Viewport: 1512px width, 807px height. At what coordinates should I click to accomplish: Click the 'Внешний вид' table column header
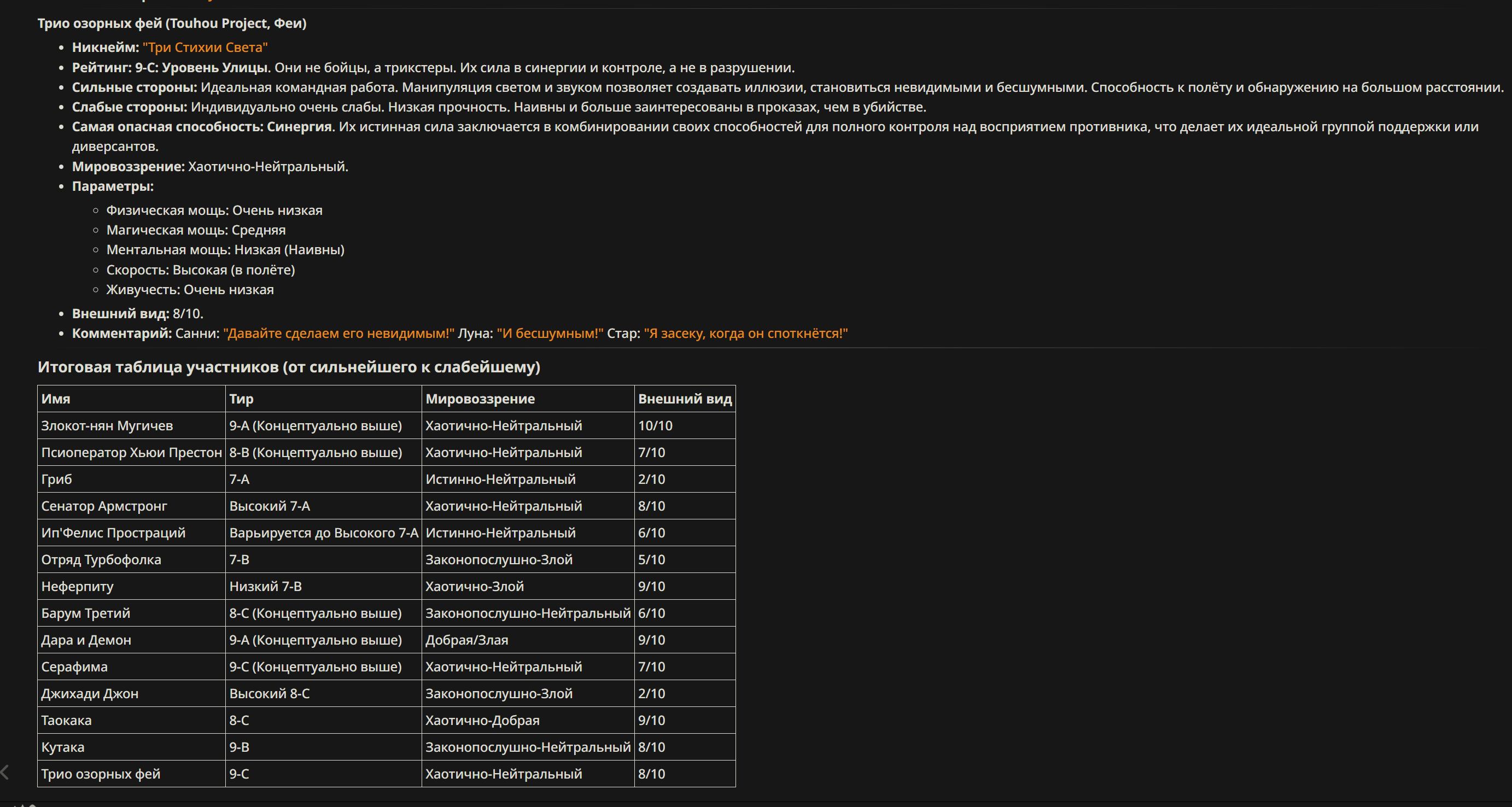point(685,399)
